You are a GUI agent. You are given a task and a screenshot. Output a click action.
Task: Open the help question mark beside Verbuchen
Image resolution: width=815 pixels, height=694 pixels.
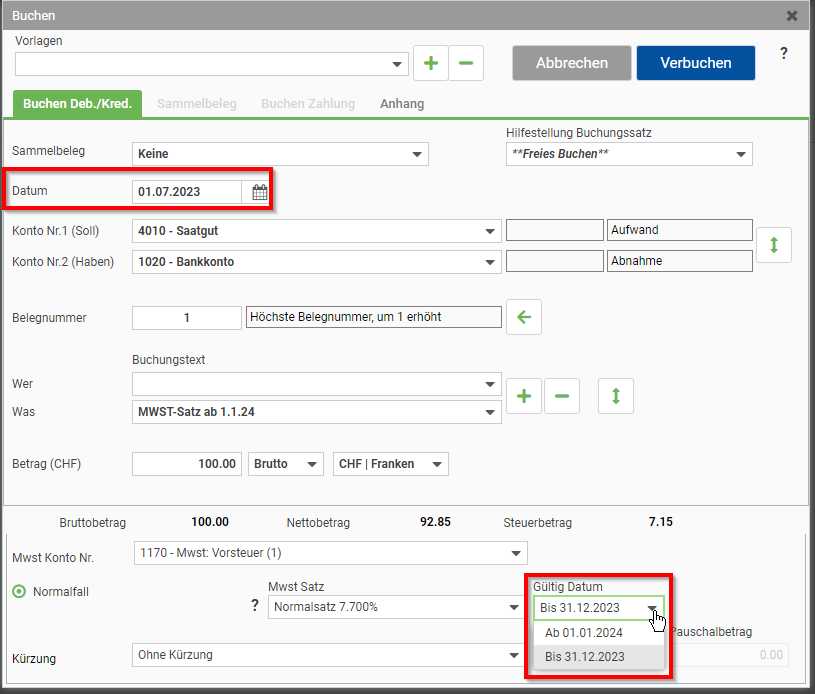click(784, 53)
